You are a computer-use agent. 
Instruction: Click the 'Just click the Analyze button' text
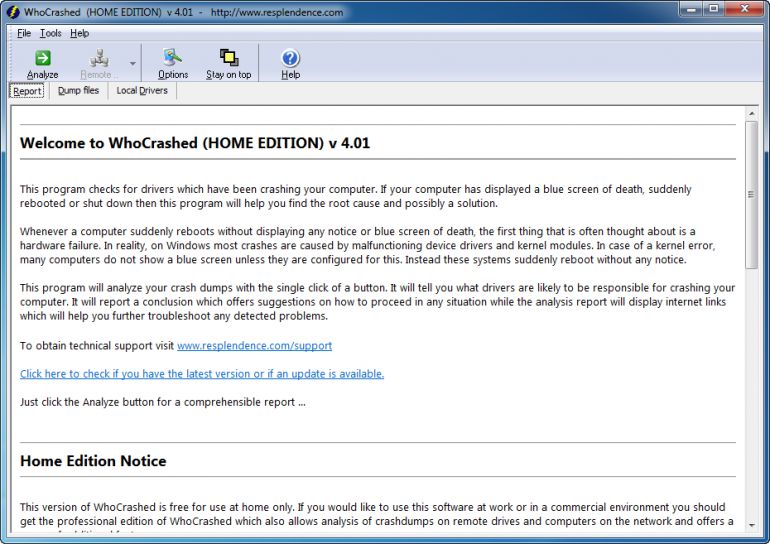coord(163,402)
